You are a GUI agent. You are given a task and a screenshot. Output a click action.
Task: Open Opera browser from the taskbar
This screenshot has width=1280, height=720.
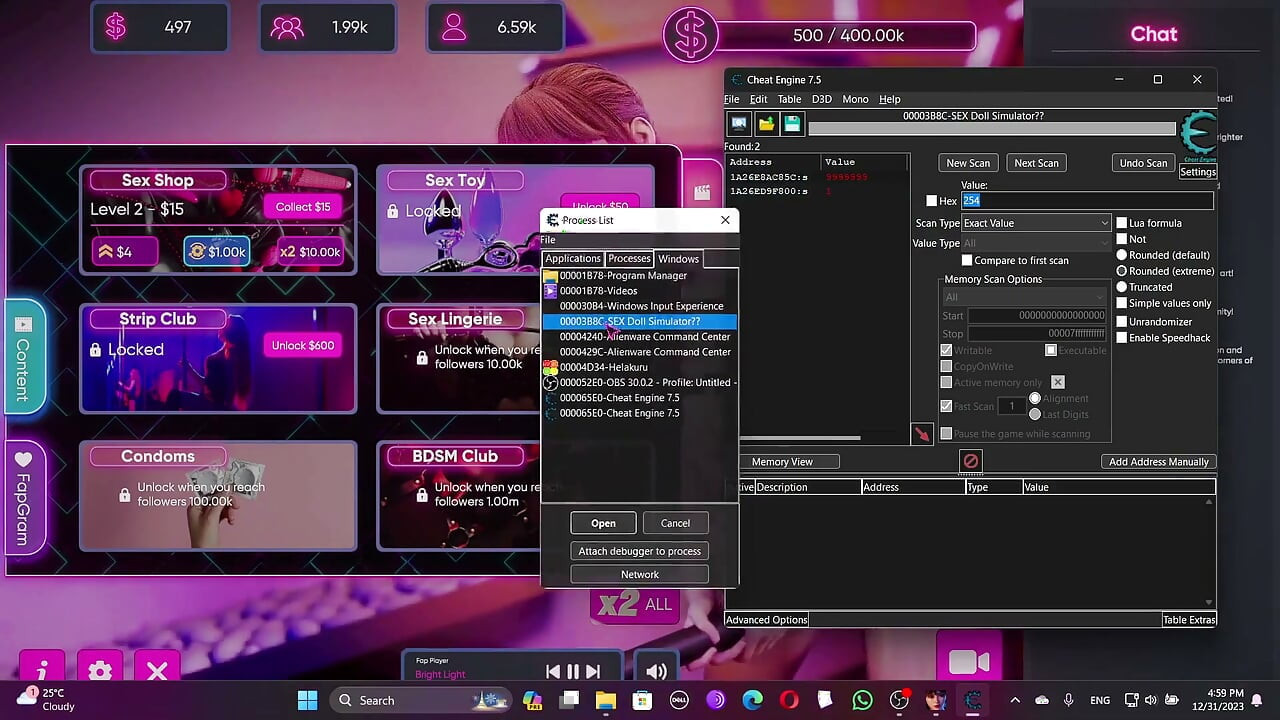pyautogui.click(x=789, y=700)
